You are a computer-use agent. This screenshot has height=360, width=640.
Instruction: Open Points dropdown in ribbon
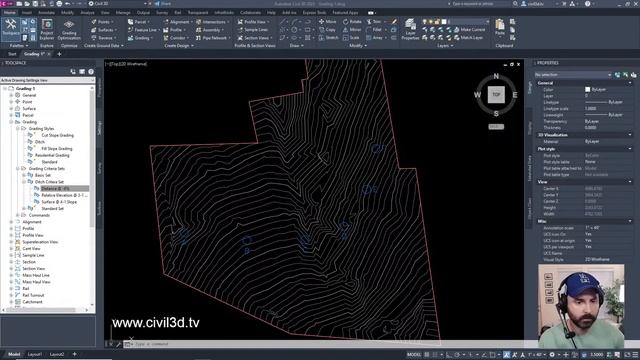[x=103, y=22]
